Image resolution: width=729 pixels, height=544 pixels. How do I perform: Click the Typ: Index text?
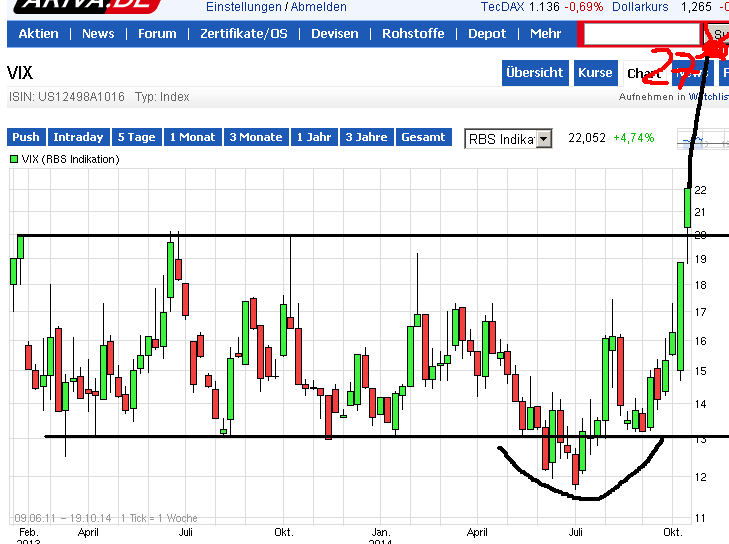tap(162, 97)
